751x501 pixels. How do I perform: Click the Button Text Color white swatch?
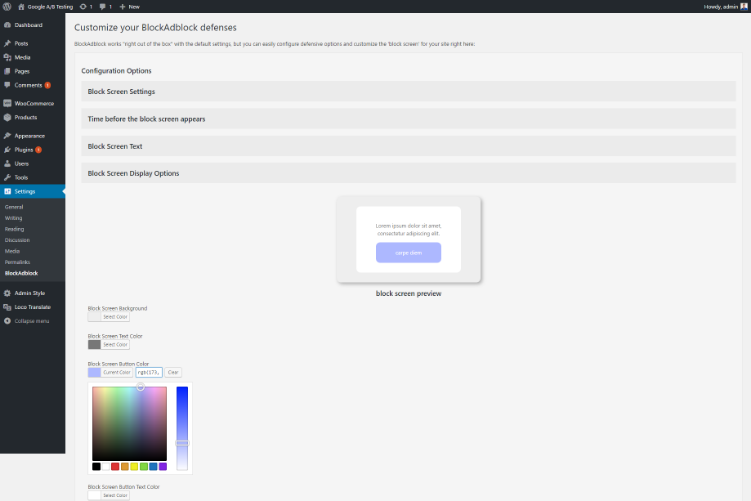pos(94,495)
